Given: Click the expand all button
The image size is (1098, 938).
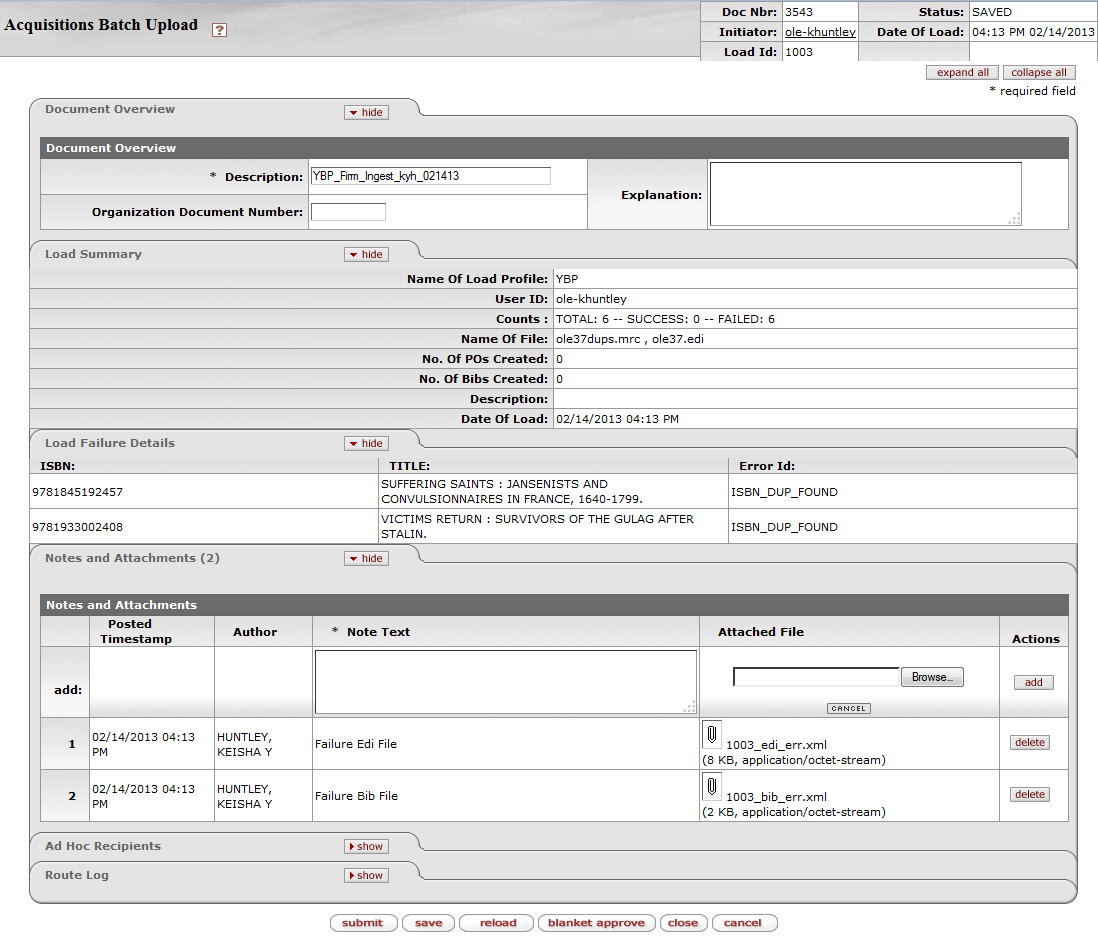Looking at the screenshot, I should [x=962, y=73].
